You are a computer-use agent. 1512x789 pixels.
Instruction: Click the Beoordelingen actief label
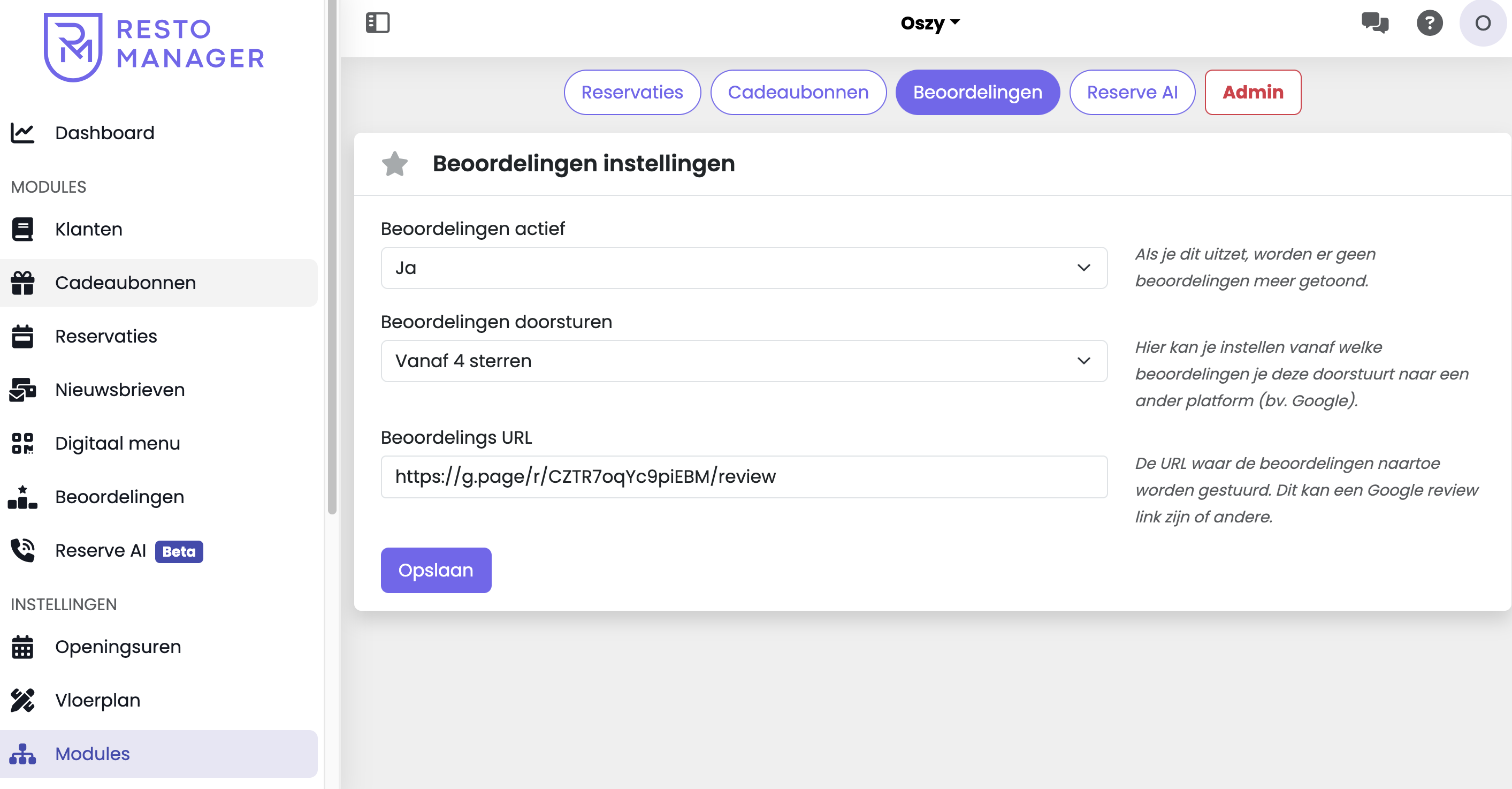coord(472,229)
